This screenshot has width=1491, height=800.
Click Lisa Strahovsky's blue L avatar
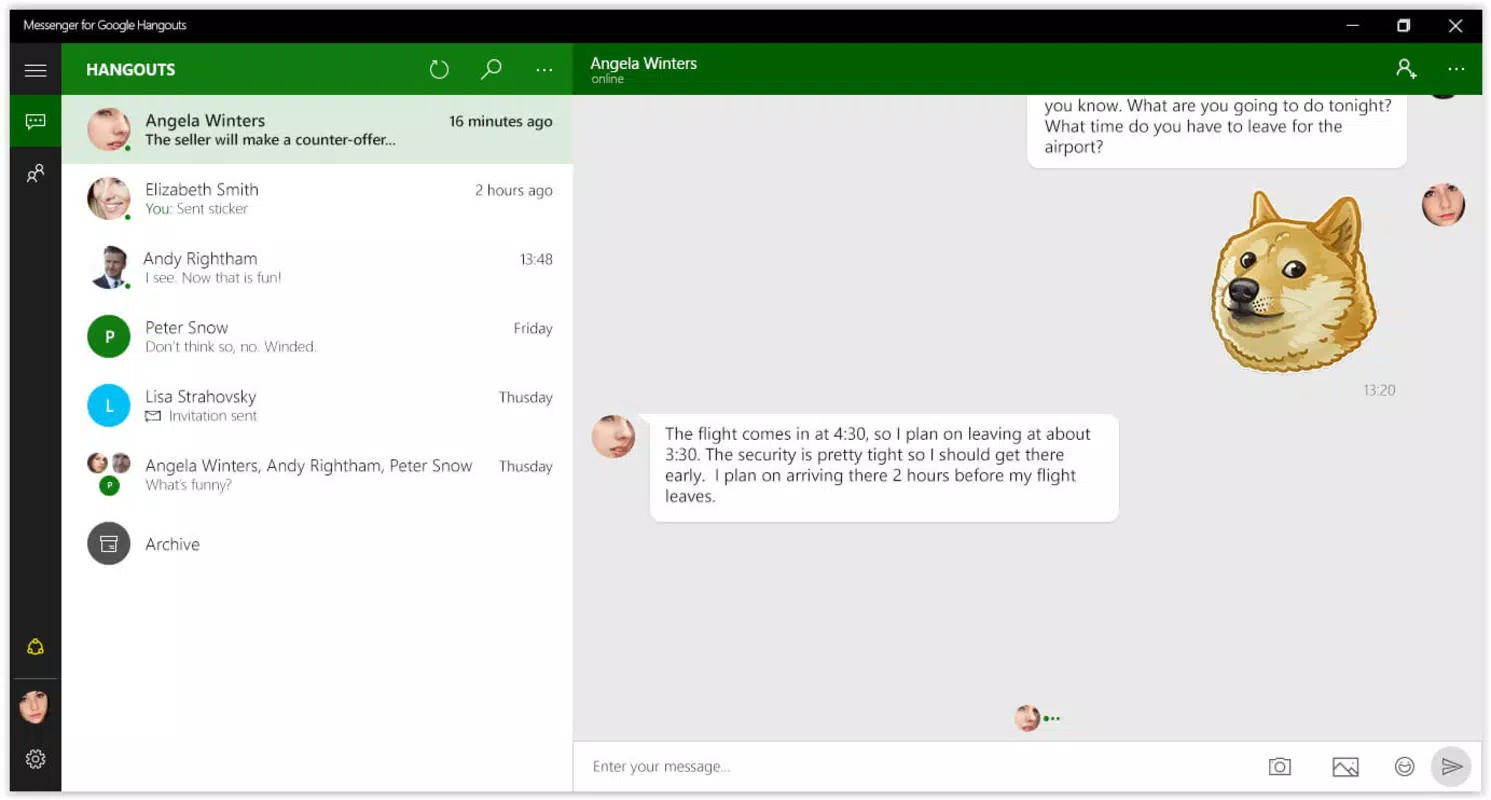tap(109, 406)
